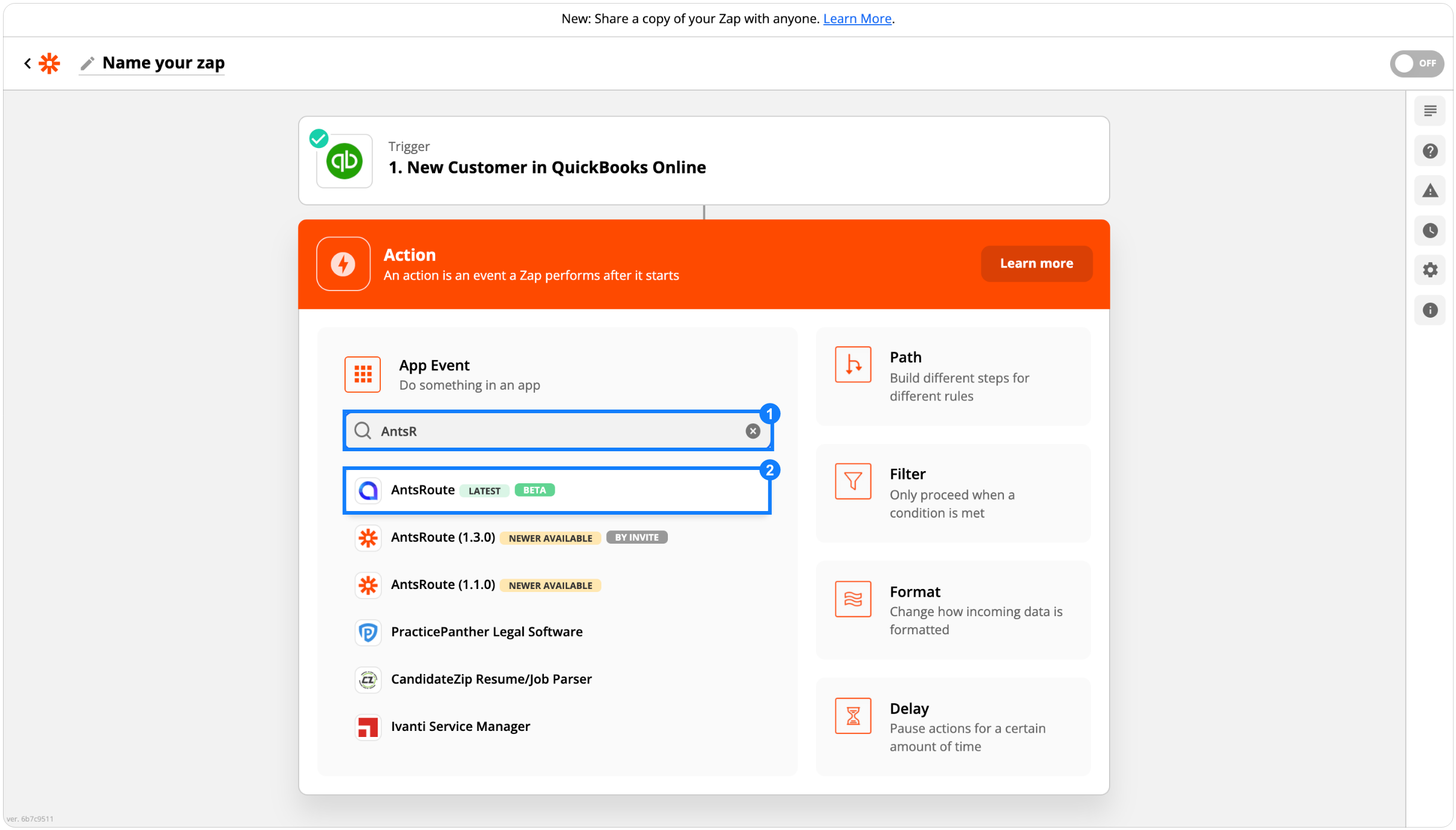This screenshot has width=1456, height=830.
Task: Choose the Filter option card
Action: coord(953,493)
